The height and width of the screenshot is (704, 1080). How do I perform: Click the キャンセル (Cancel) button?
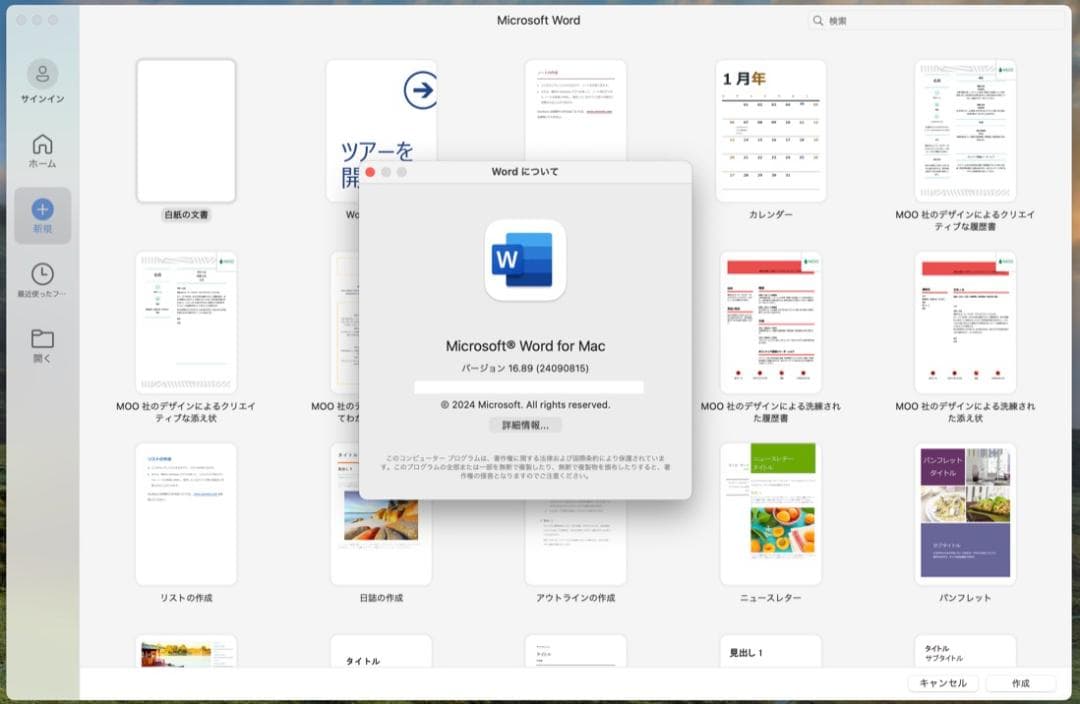[944, 683]
